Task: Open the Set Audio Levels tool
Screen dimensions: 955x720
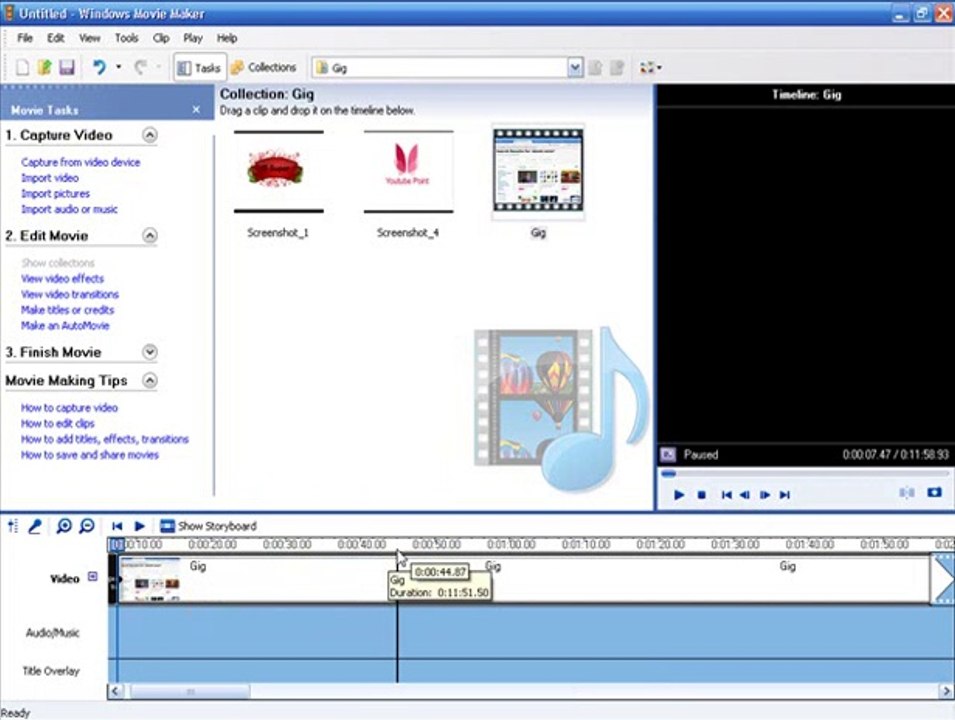Action: click(13, 526)
